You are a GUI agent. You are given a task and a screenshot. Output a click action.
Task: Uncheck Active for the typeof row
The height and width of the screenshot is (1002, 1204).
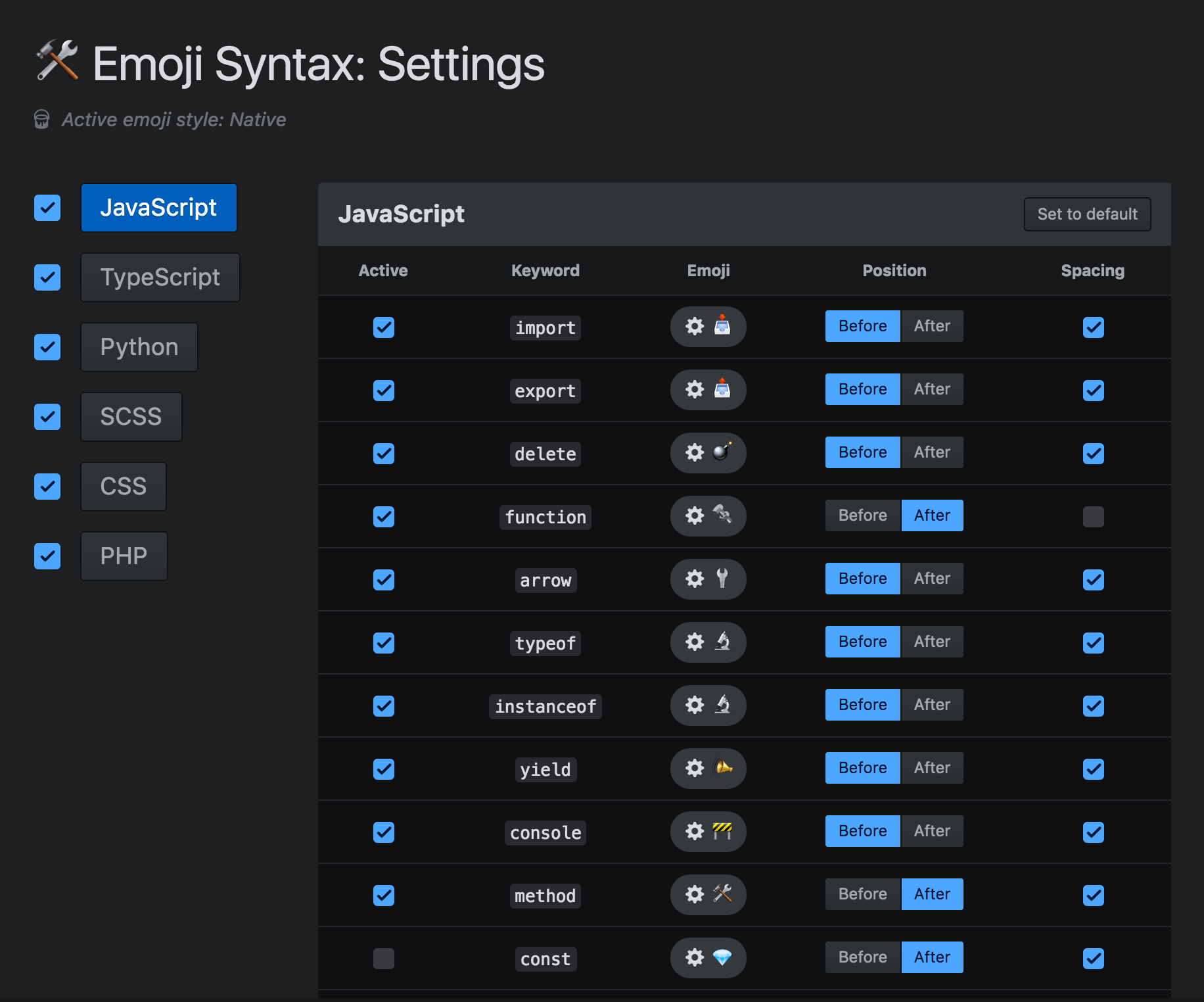click(384, 643)
